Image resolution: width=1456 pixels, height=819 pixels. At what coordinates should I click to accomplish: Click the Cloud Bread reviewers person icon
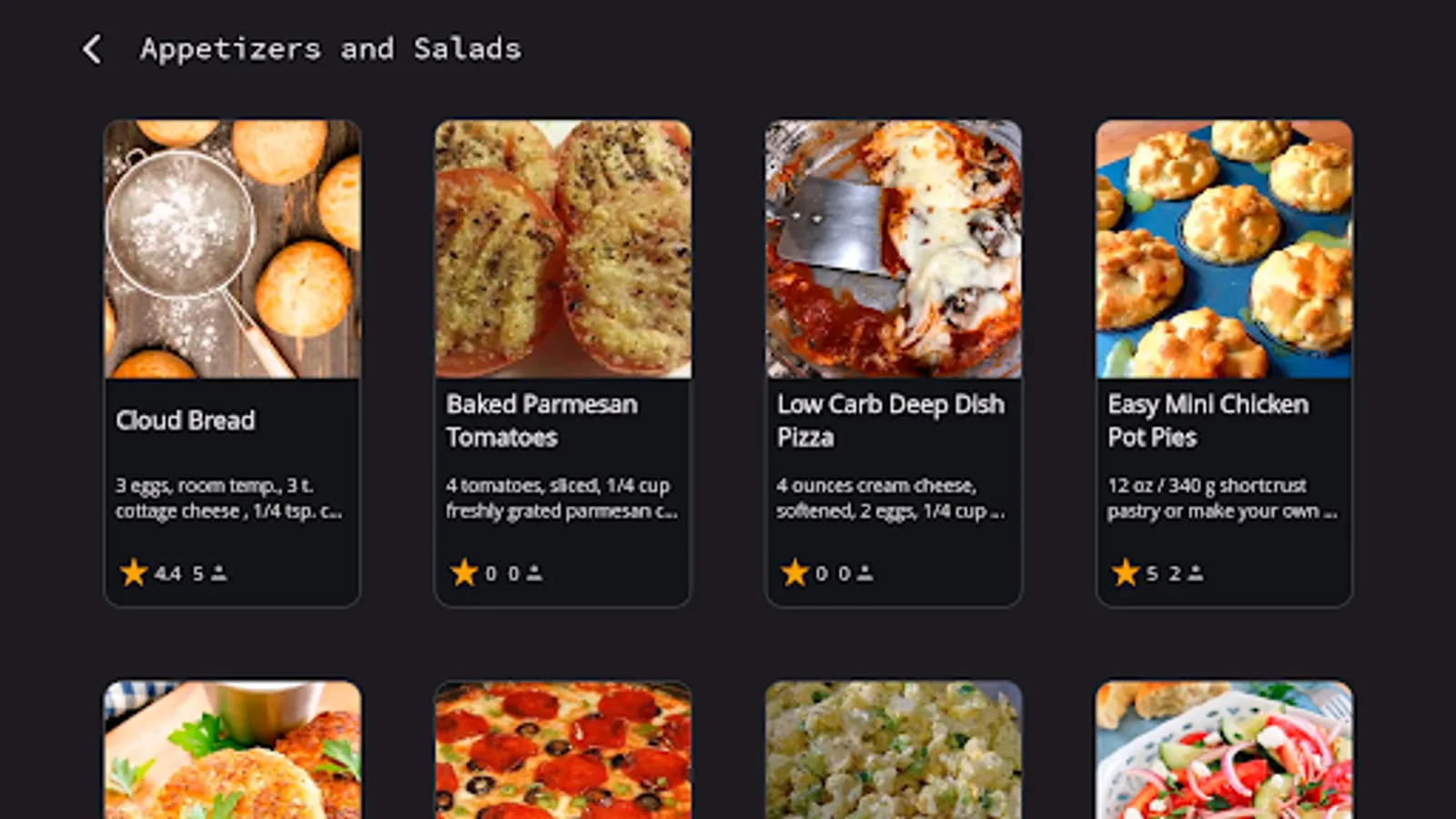pos(219,573)
